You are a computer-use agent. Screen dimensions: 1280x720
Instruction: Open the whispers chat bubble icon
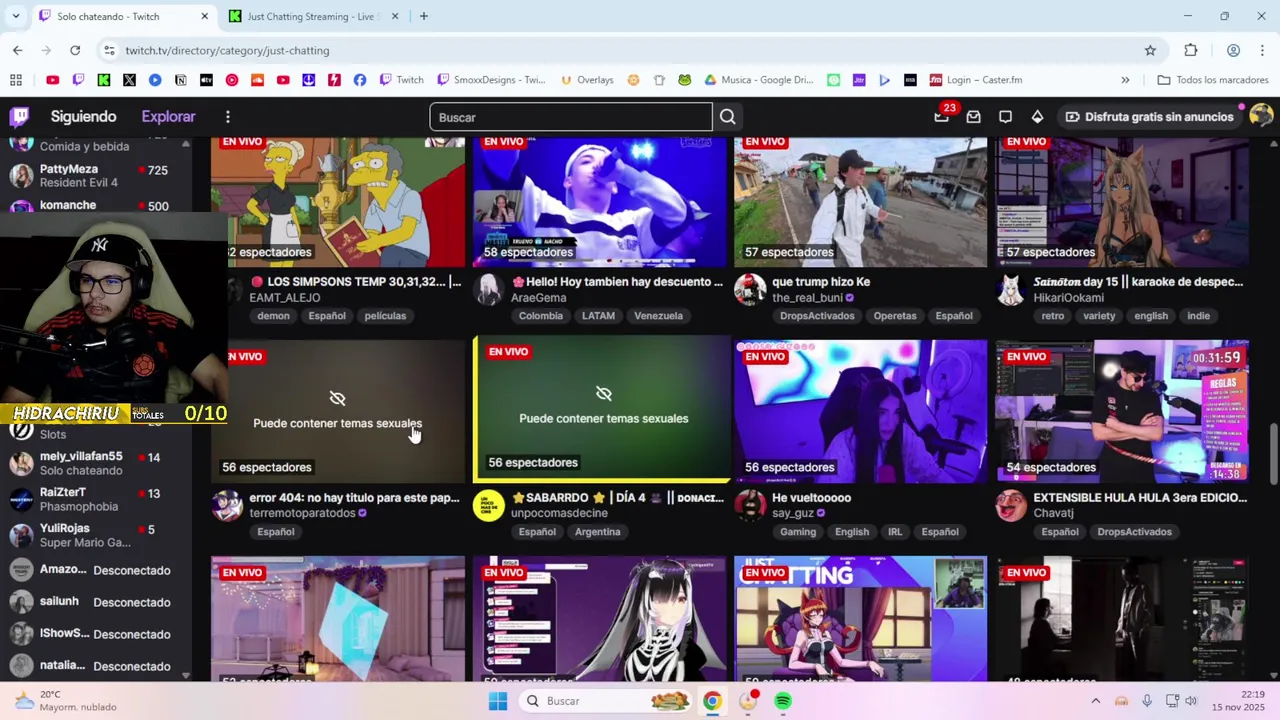(1006, 117)
